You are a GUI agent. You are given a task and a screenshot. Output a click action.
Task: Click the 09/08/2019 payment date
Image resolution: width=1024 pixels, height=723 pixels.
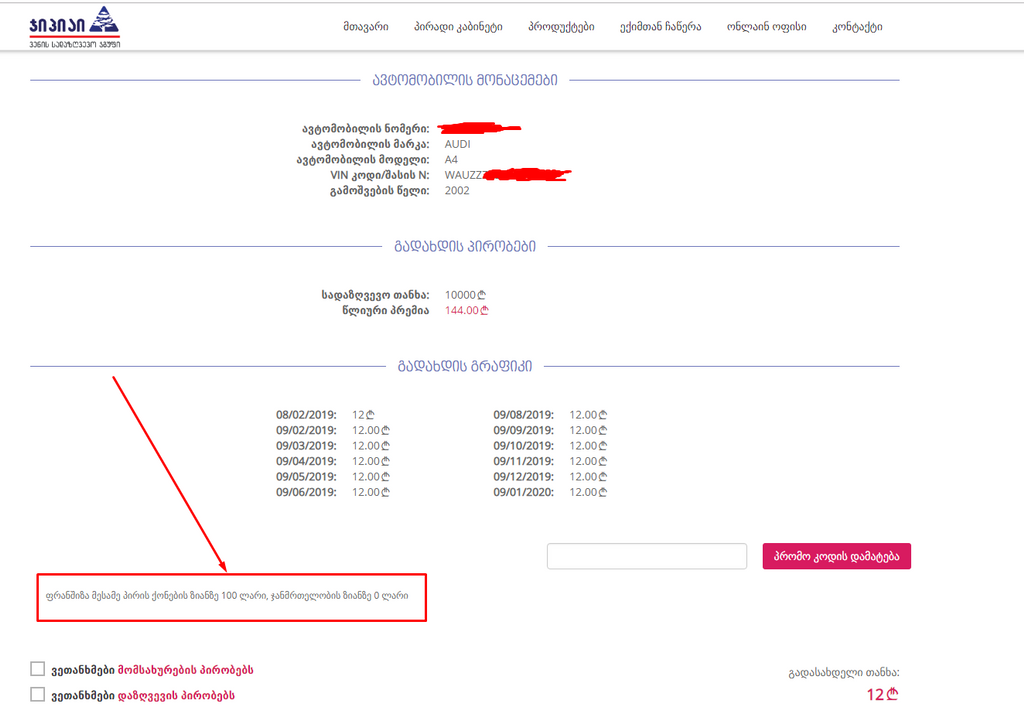click(x=524, y=415)
